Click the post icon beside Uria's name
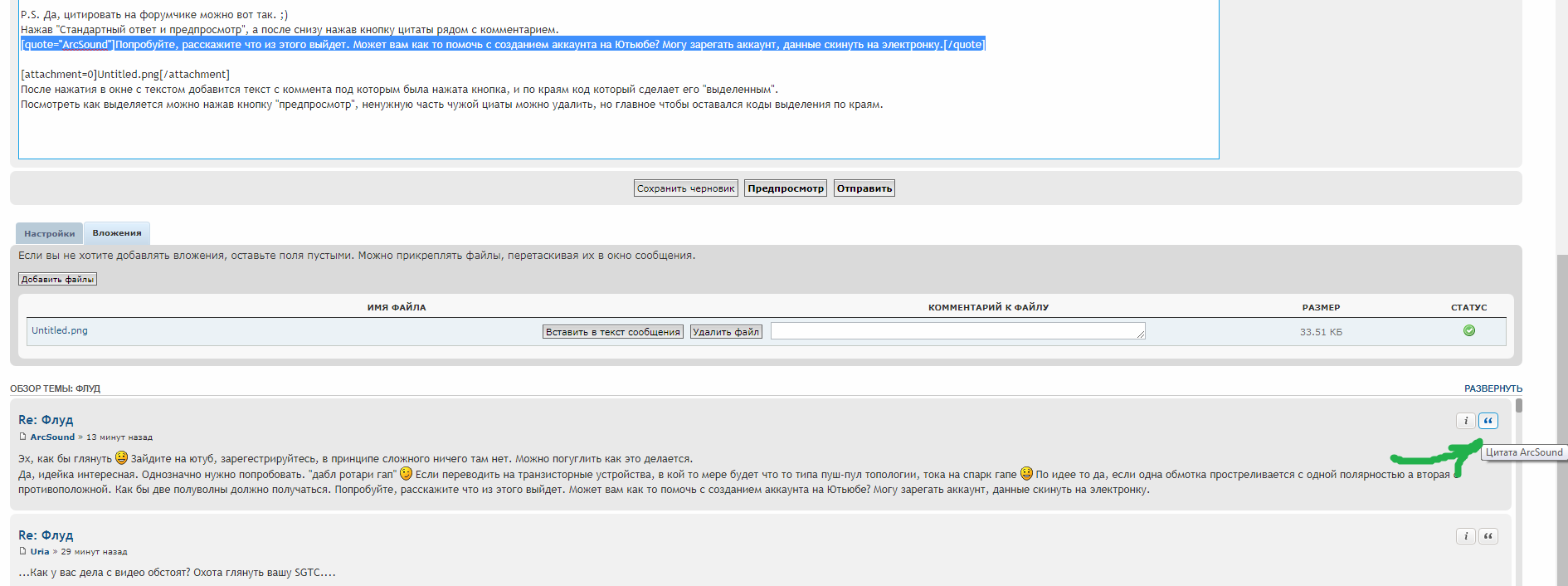The width and height of the screenshot is (1568, 586). pyautogui.click(x=23, y=551)
